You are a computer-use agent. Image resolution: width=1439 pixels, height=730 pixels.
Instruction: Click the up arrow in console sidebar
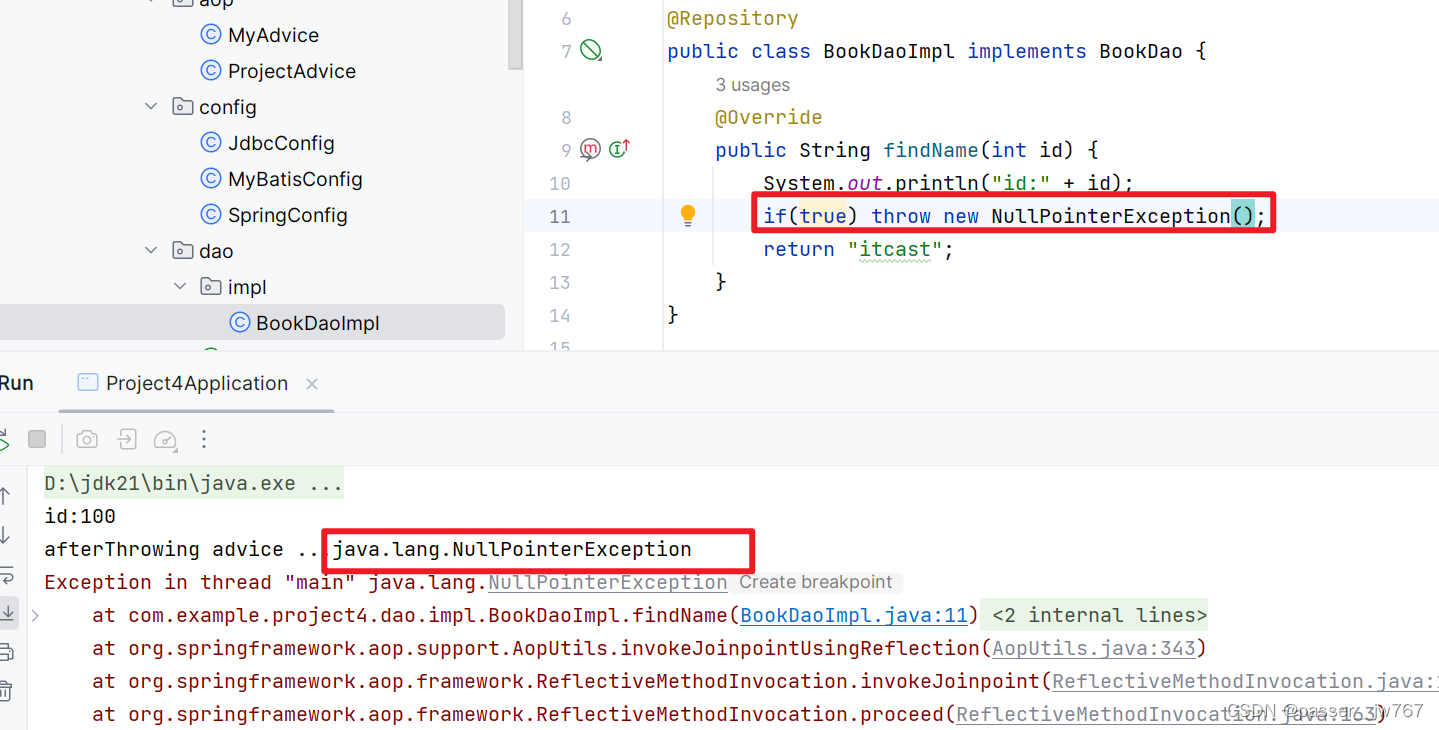pos(5,495)
